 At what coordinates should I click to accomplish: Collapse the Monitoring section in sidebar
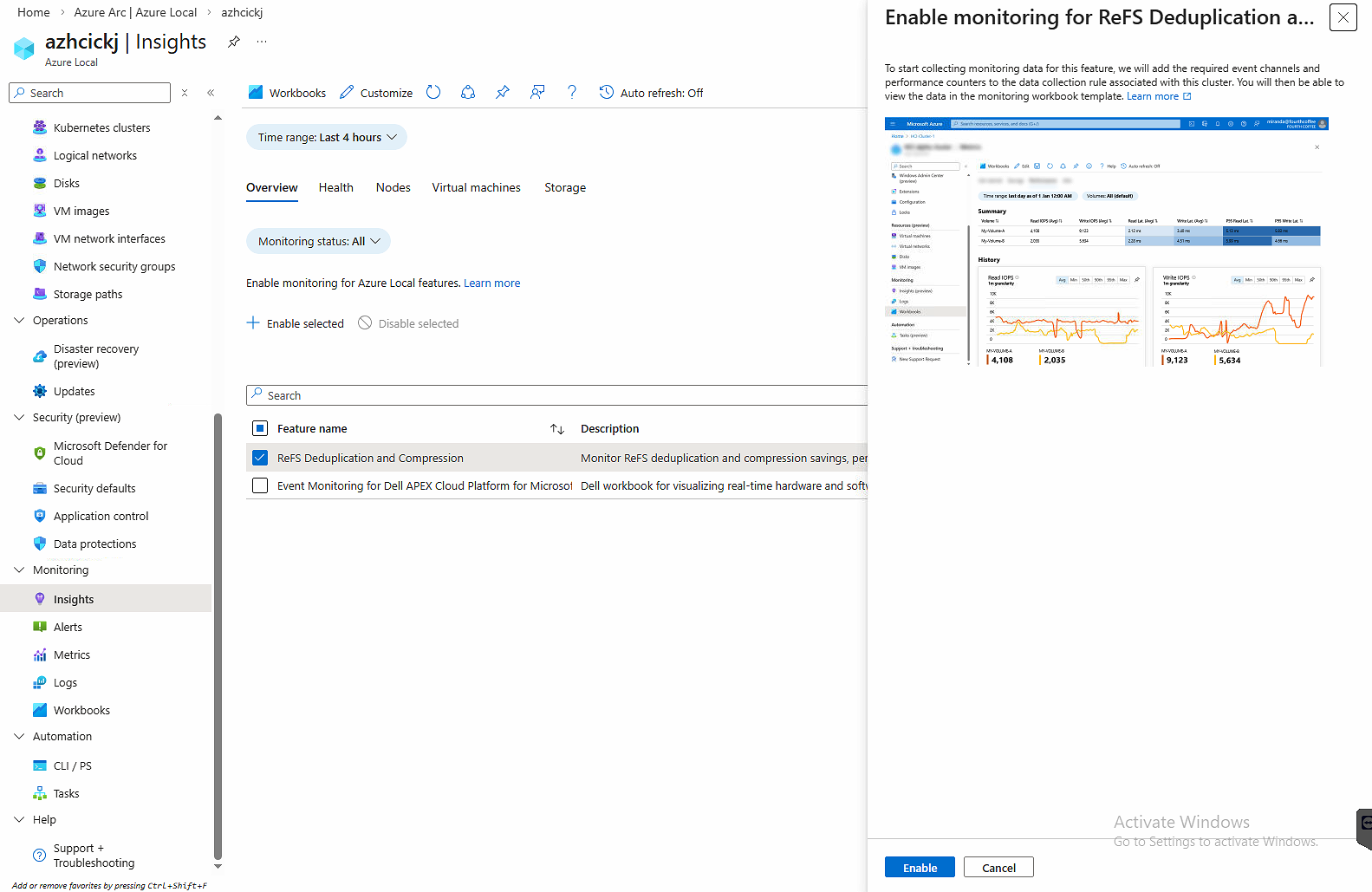[20, 570]
